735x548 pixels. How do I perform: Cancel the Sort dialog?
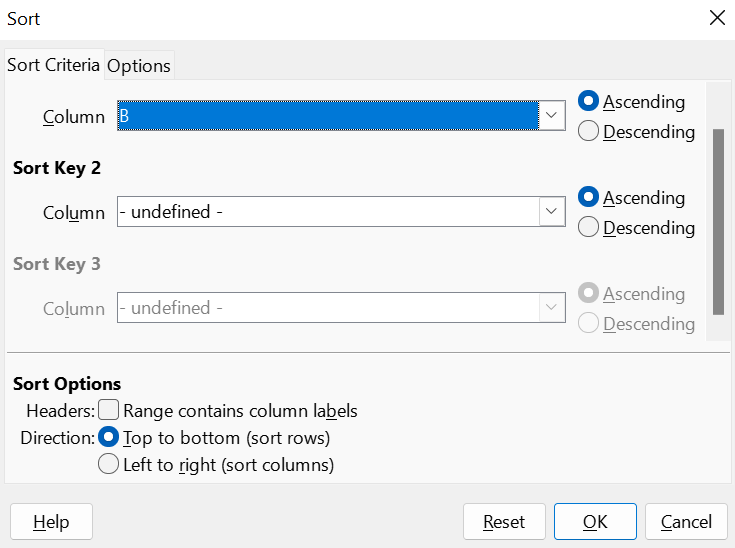pyautogui.click(x=686, y=522)
